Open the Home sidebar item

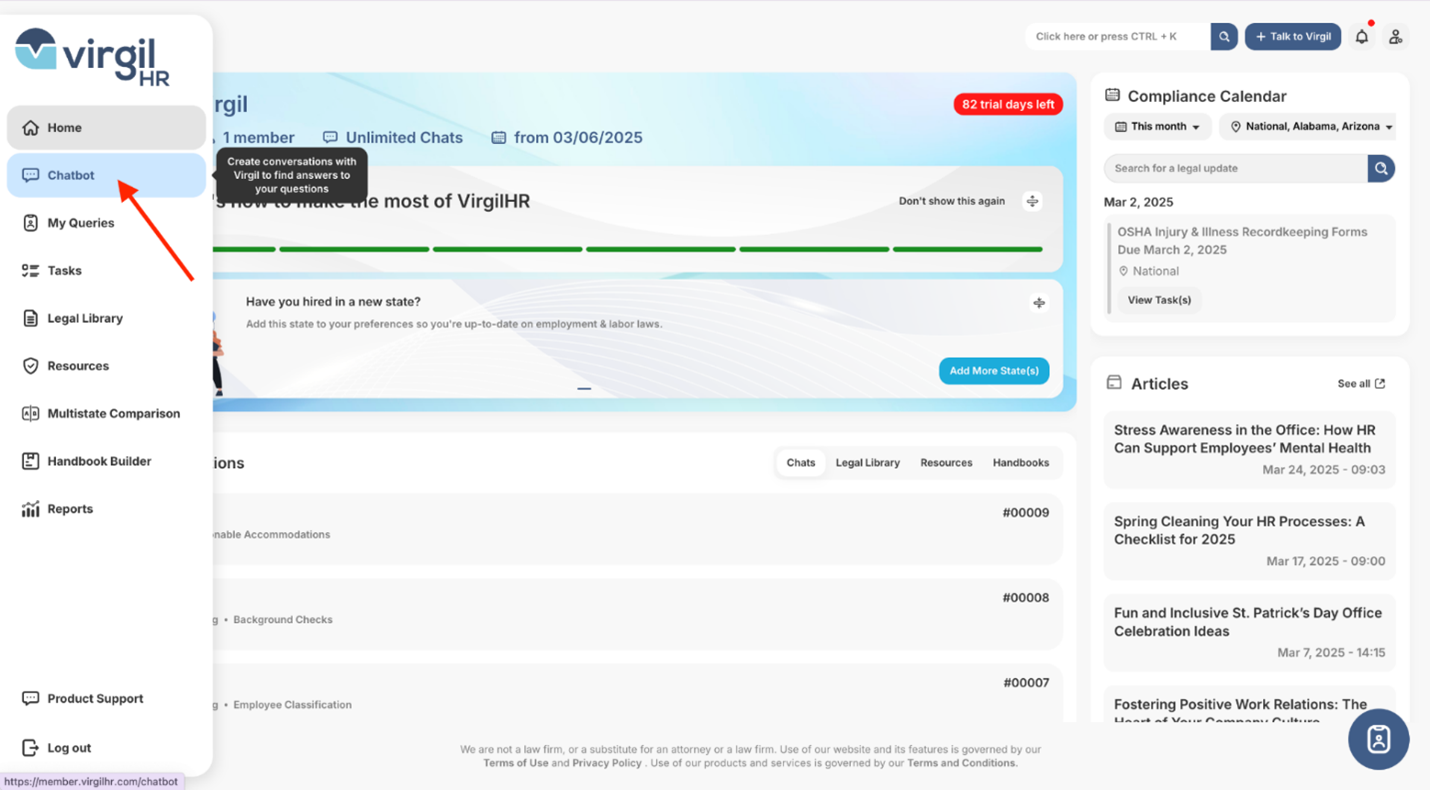106,128
